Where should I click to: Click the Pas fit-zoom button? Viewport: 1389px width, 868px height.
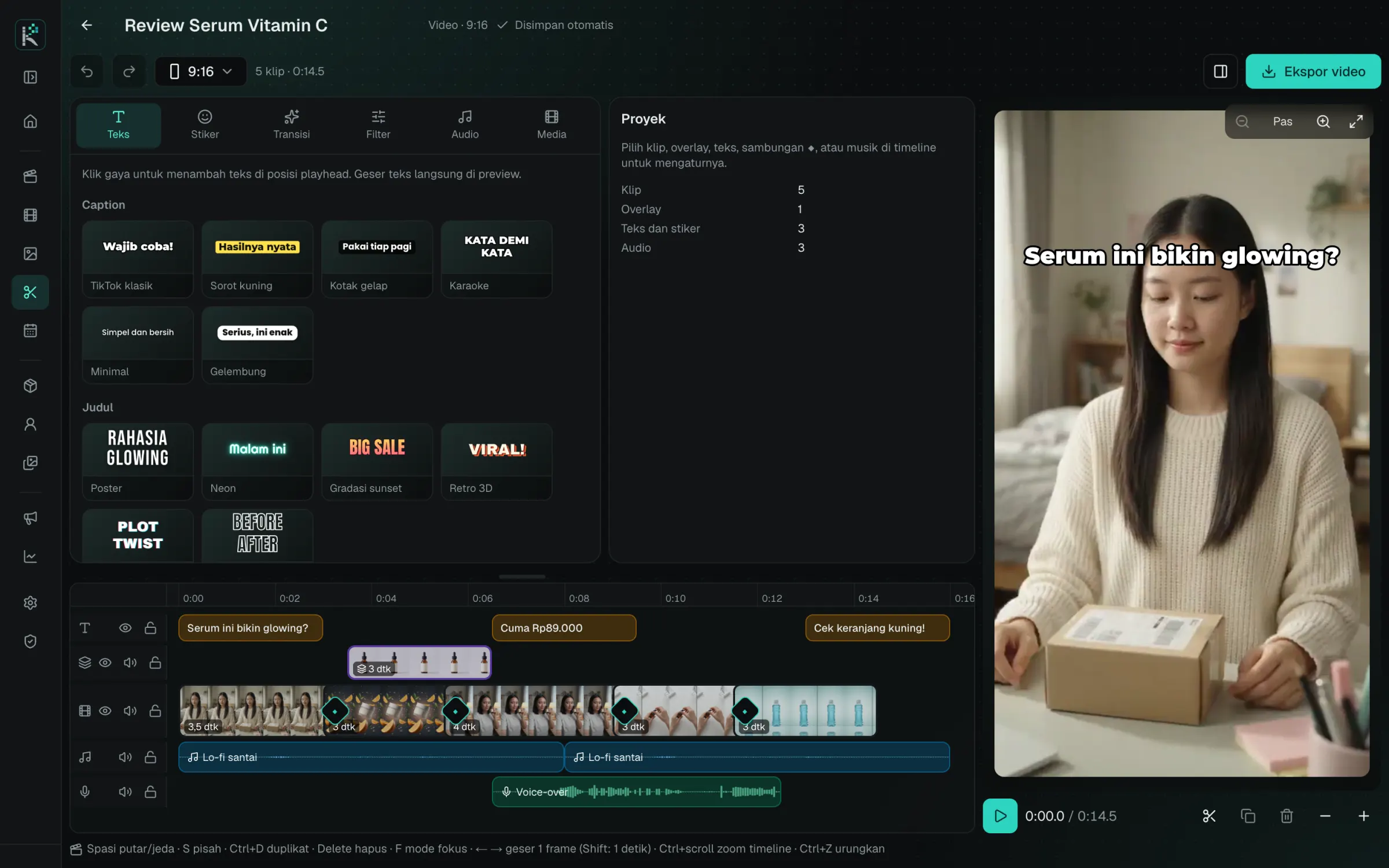1282,122
